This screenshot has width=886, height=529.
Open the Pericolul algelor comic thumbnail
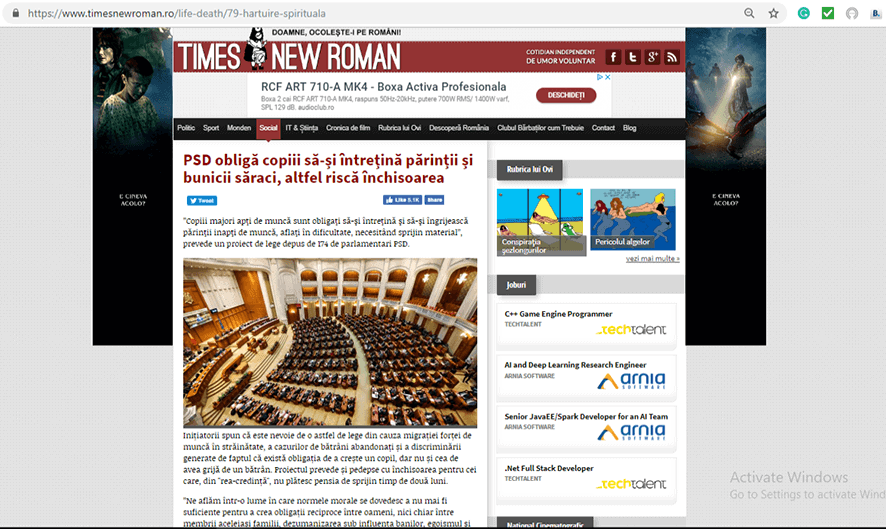[x=633, y=219]
